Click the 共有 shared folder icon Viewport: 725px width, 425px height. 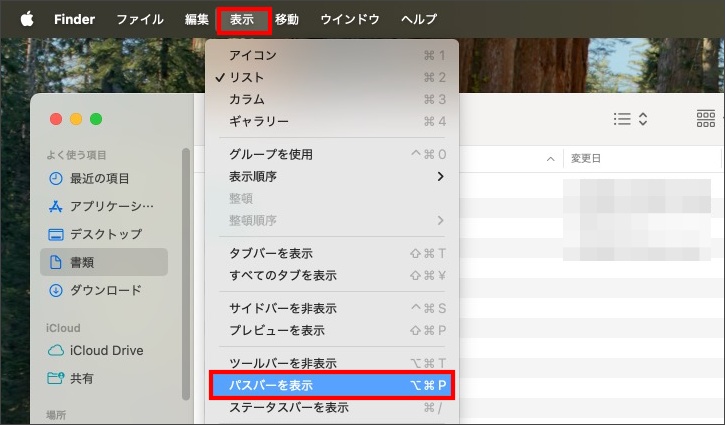click(x=56, y=378)
